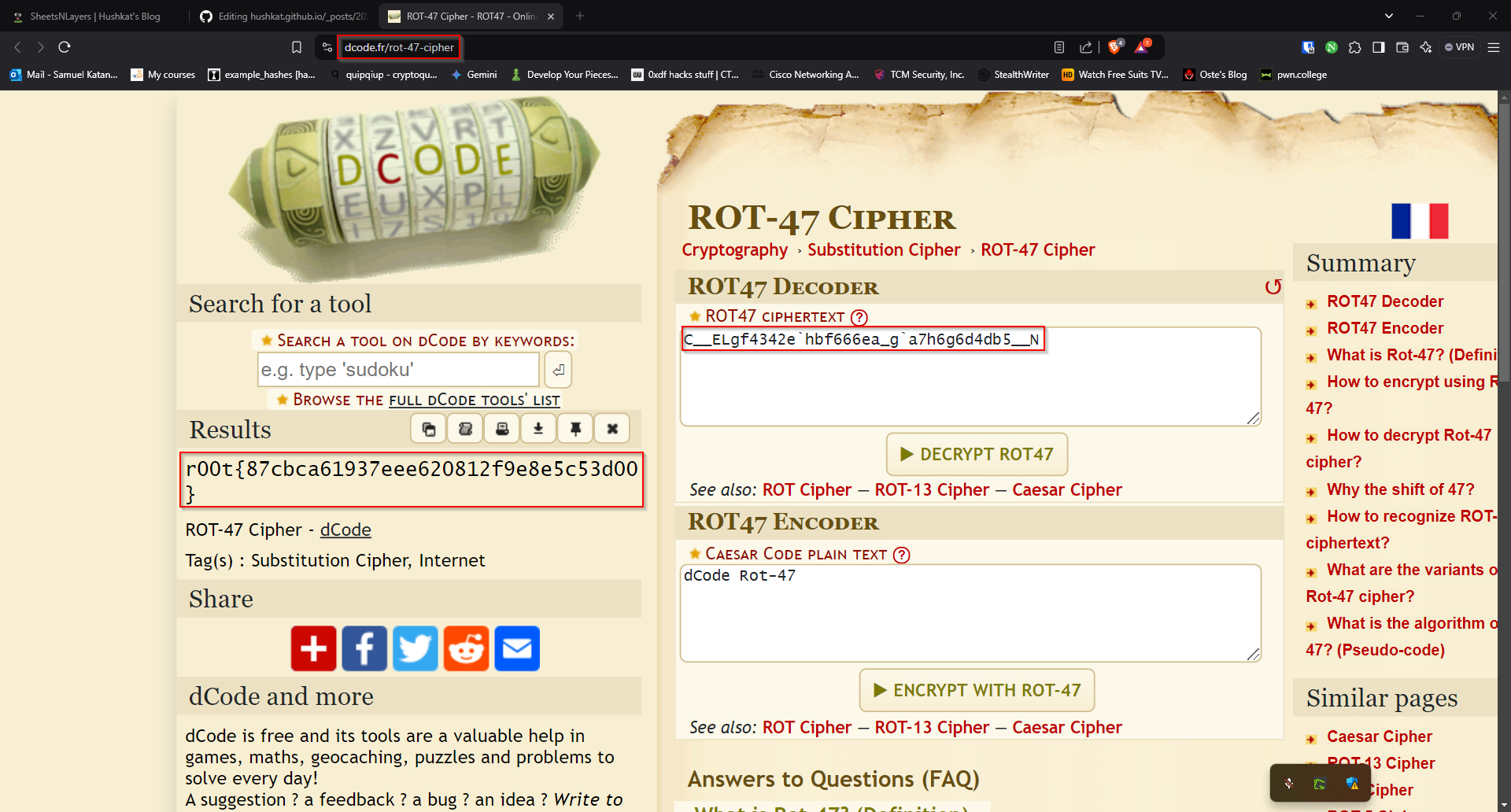Image resolution: width=1511 pixels, height=812 pixels.
Task: Share via Facebook icon
Action: click(364, 648)
